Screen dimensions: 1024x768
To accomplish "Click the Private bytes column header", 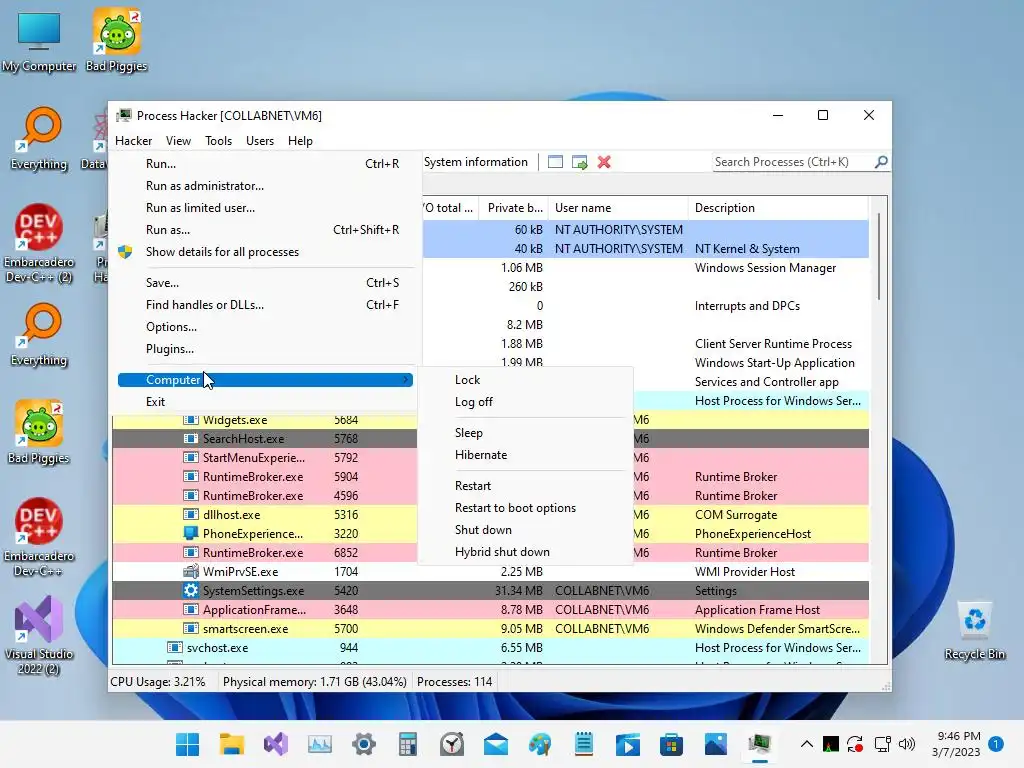I will point(514,208).
